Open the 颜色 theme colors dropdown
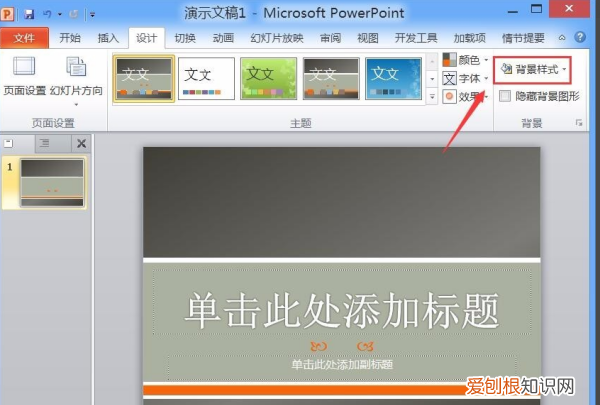 466,60
